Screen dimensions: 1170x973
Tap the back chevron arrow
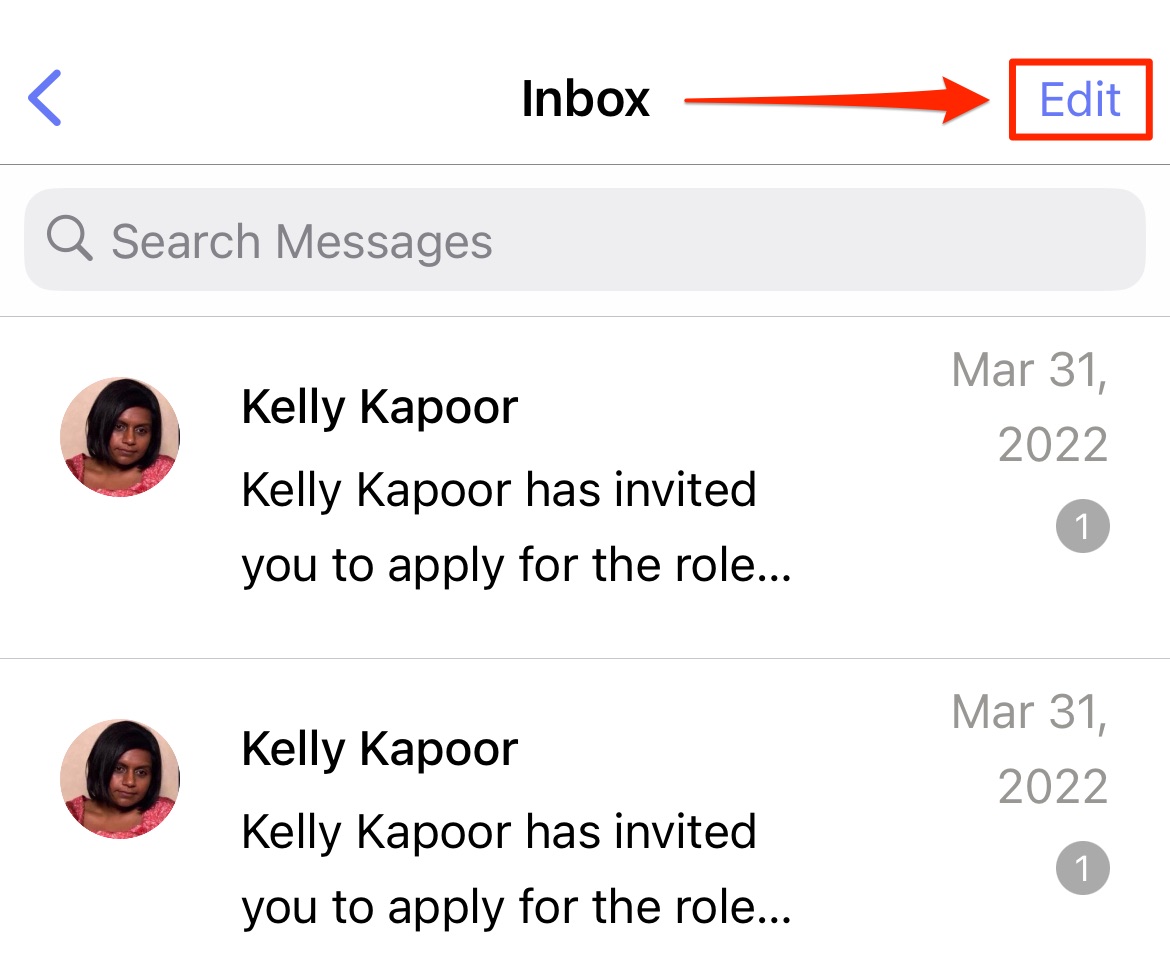[x=45, y=98]
